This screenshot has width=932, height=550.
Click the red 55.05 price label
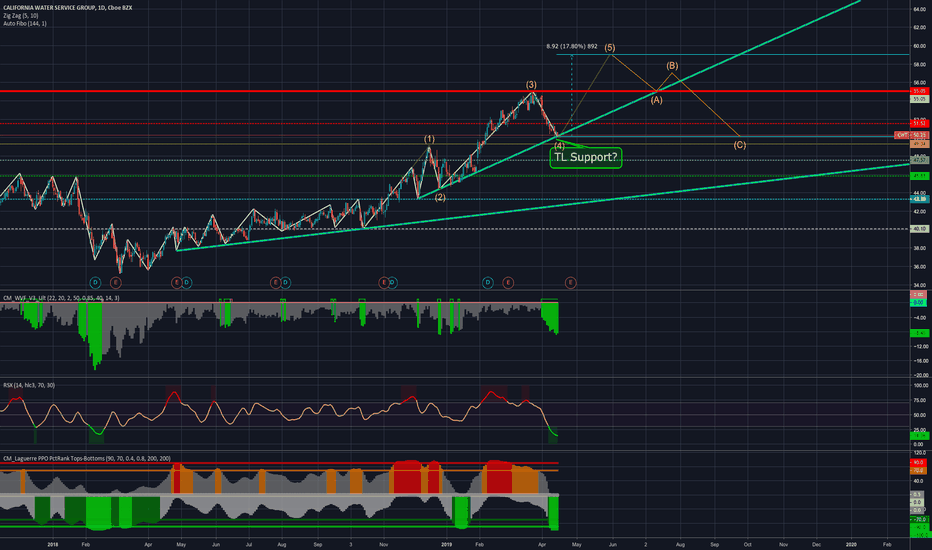point(920,91)
